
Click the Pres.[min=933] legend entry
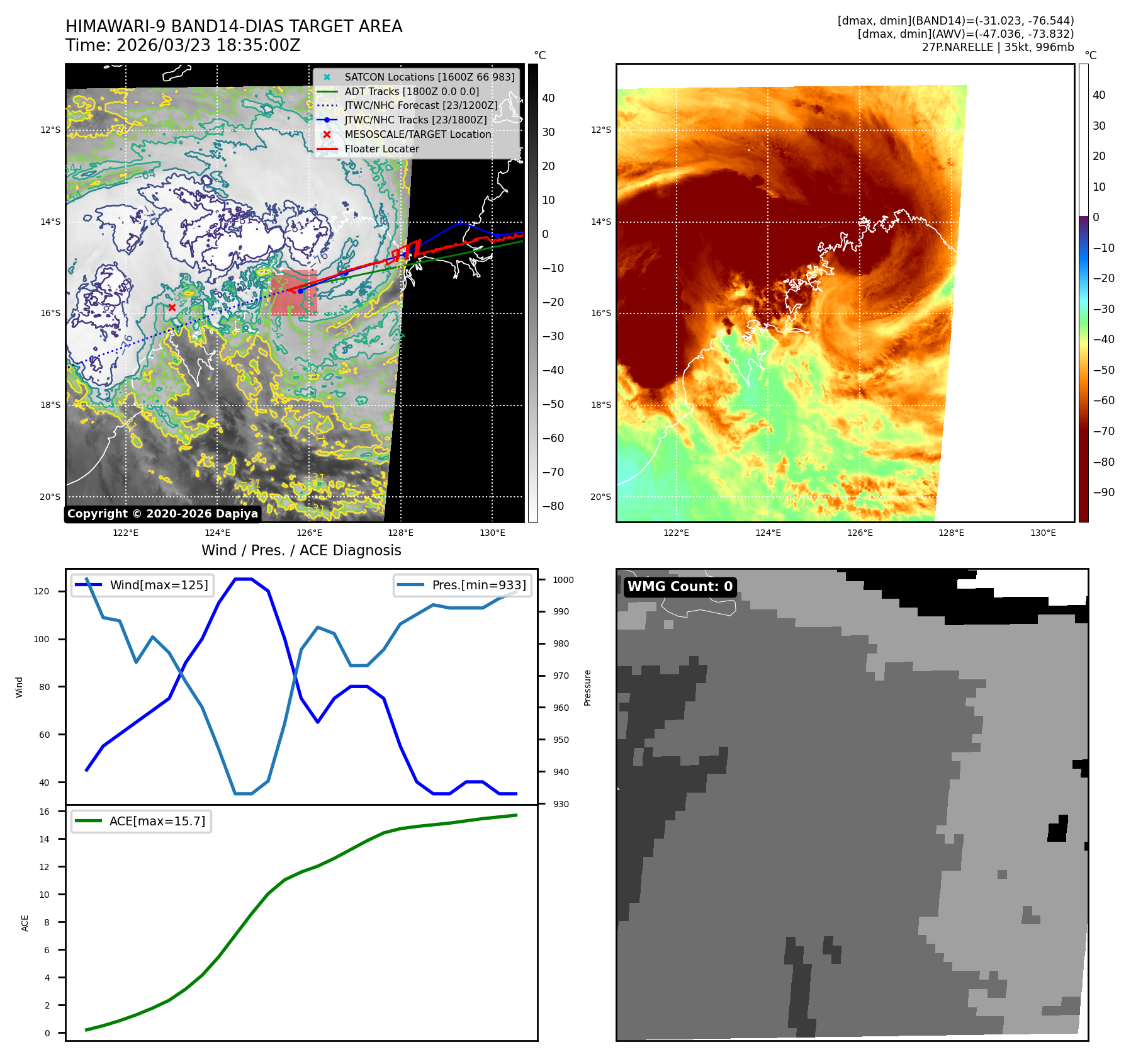463,585
